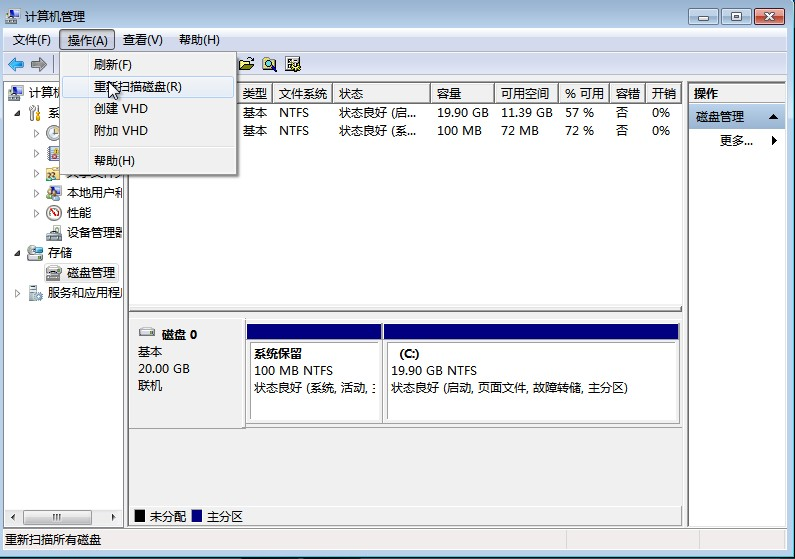Click the Back arrow toolbar icon
The height and width of the screenshot is (559, 795).
[x=16, y=64]
